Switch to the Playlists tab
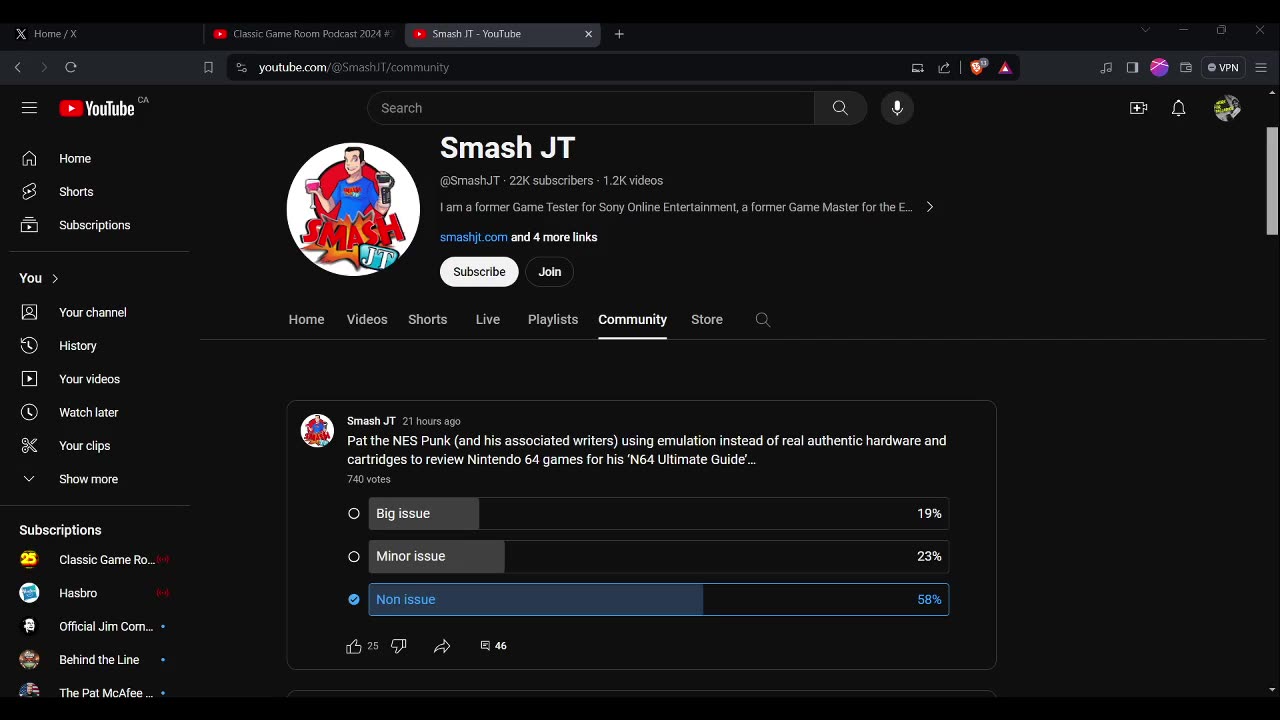The width and height of the screenshot is (1280, 720). point(553,320)
